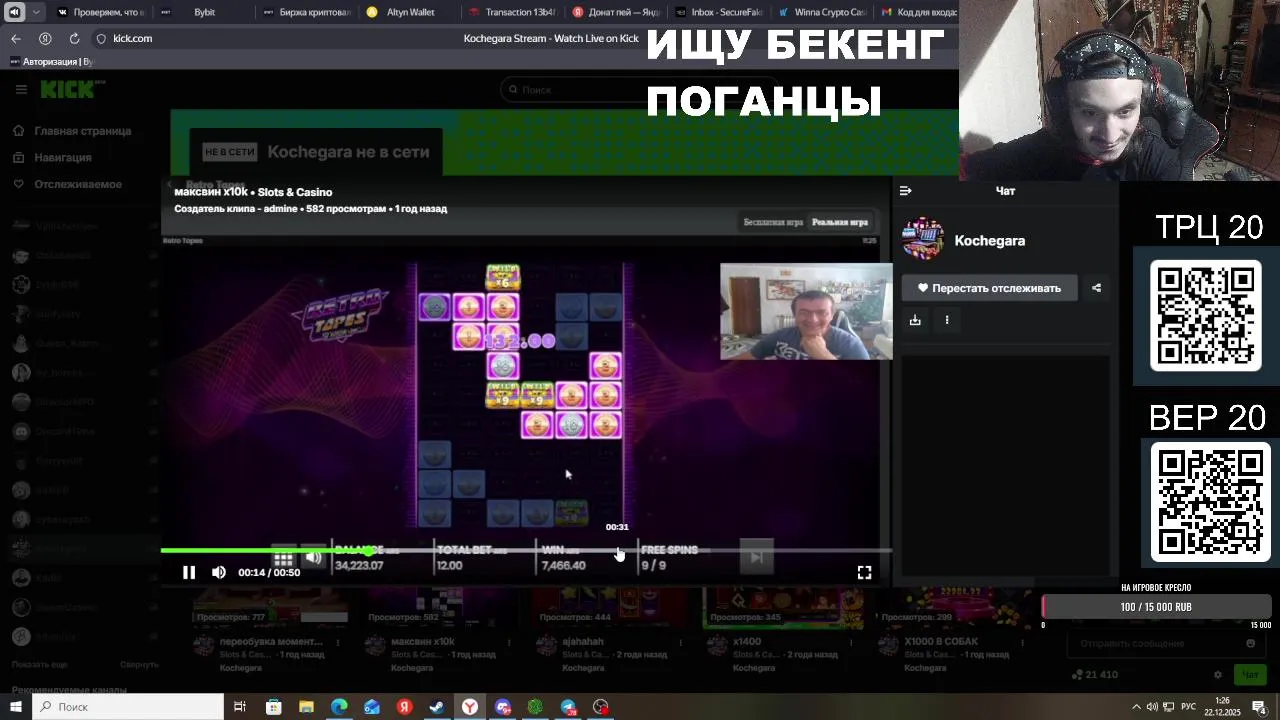Open chat settings via the gear icon
Screen dimensions: 1280x720
1217,675
